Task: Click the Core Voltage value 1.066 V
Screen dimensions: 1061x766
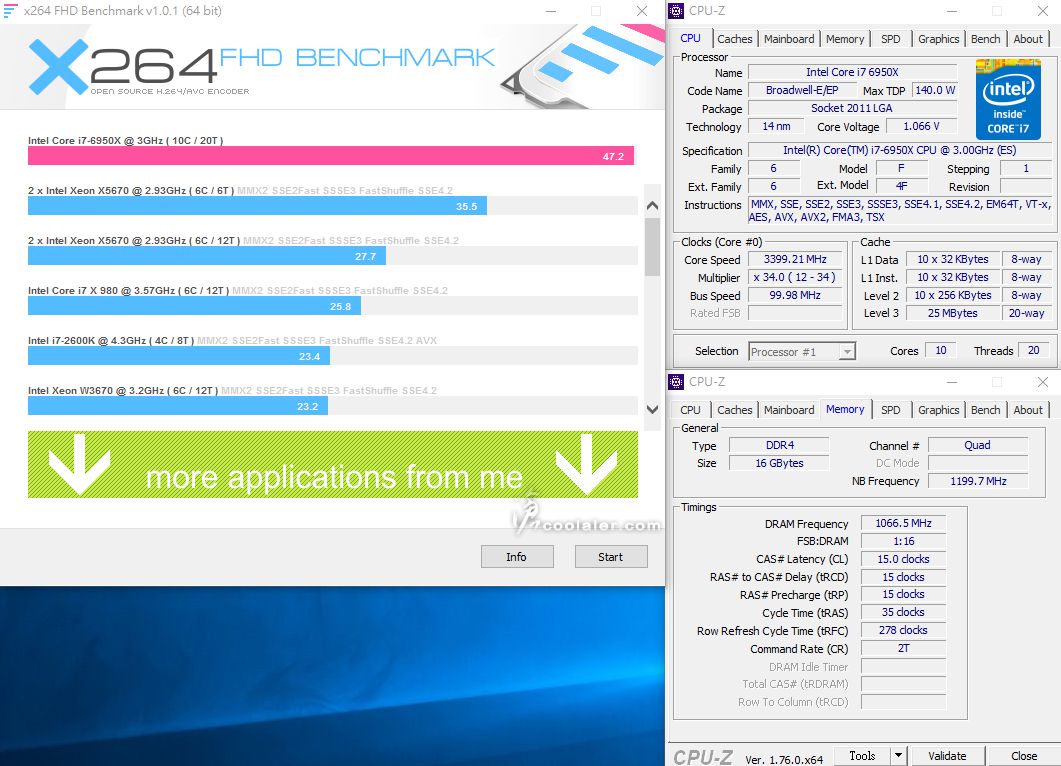Action: click(921, 127)
